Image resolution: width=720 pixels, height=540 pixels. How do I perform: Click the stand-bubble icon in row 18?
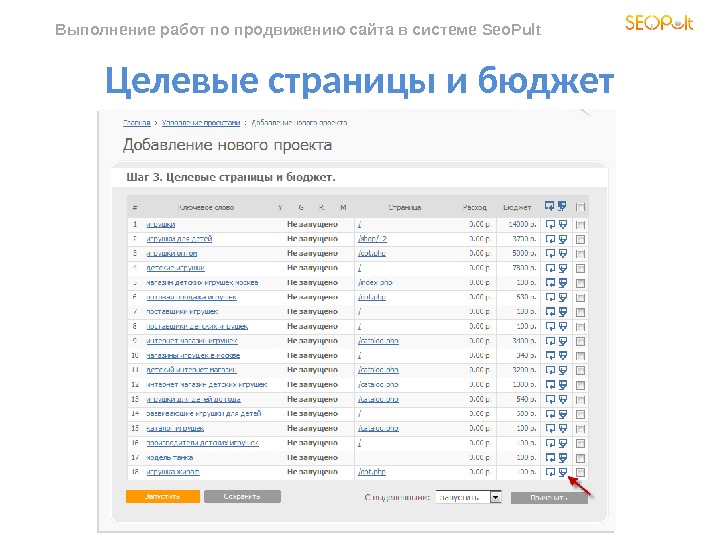click(x=563, y=472)
